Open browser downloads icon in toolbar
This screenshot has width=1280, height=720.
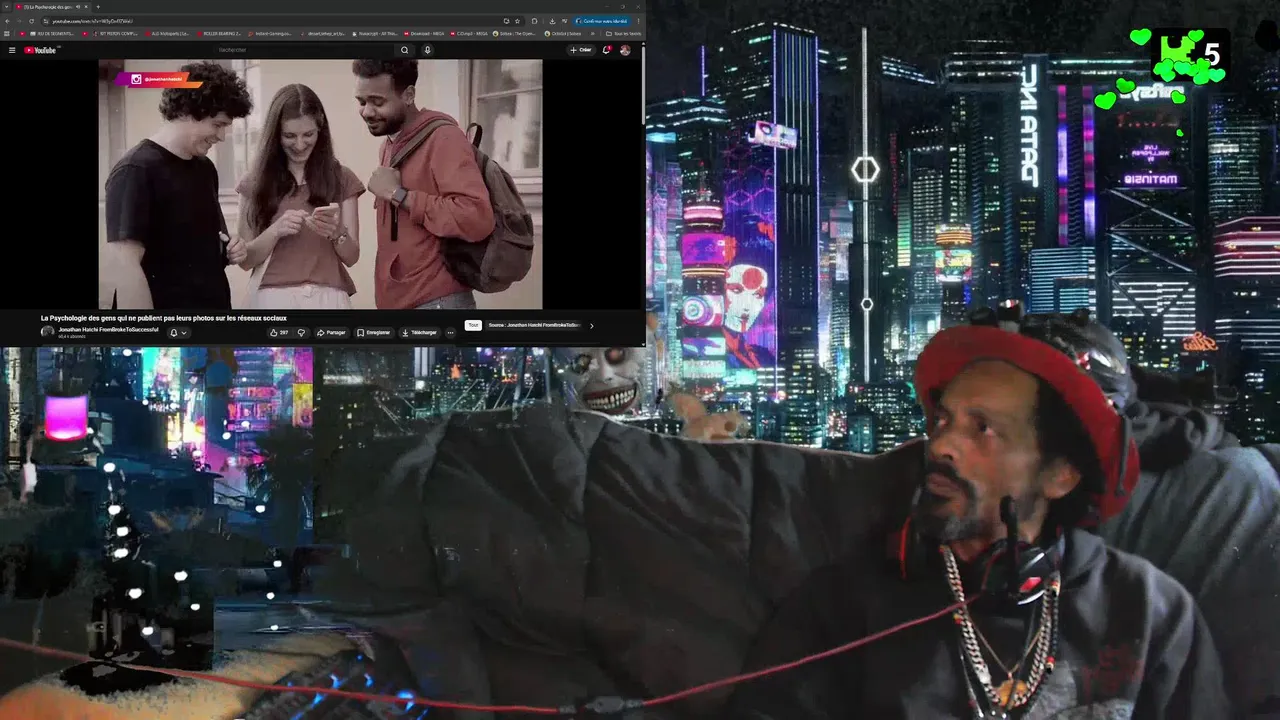click(552, 21)
